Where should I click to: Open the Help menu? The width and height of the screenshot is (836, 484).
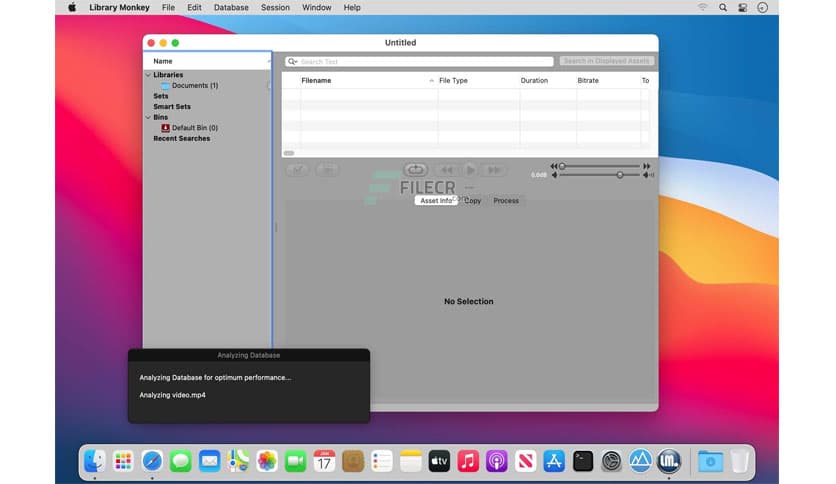tap(352, 7)
